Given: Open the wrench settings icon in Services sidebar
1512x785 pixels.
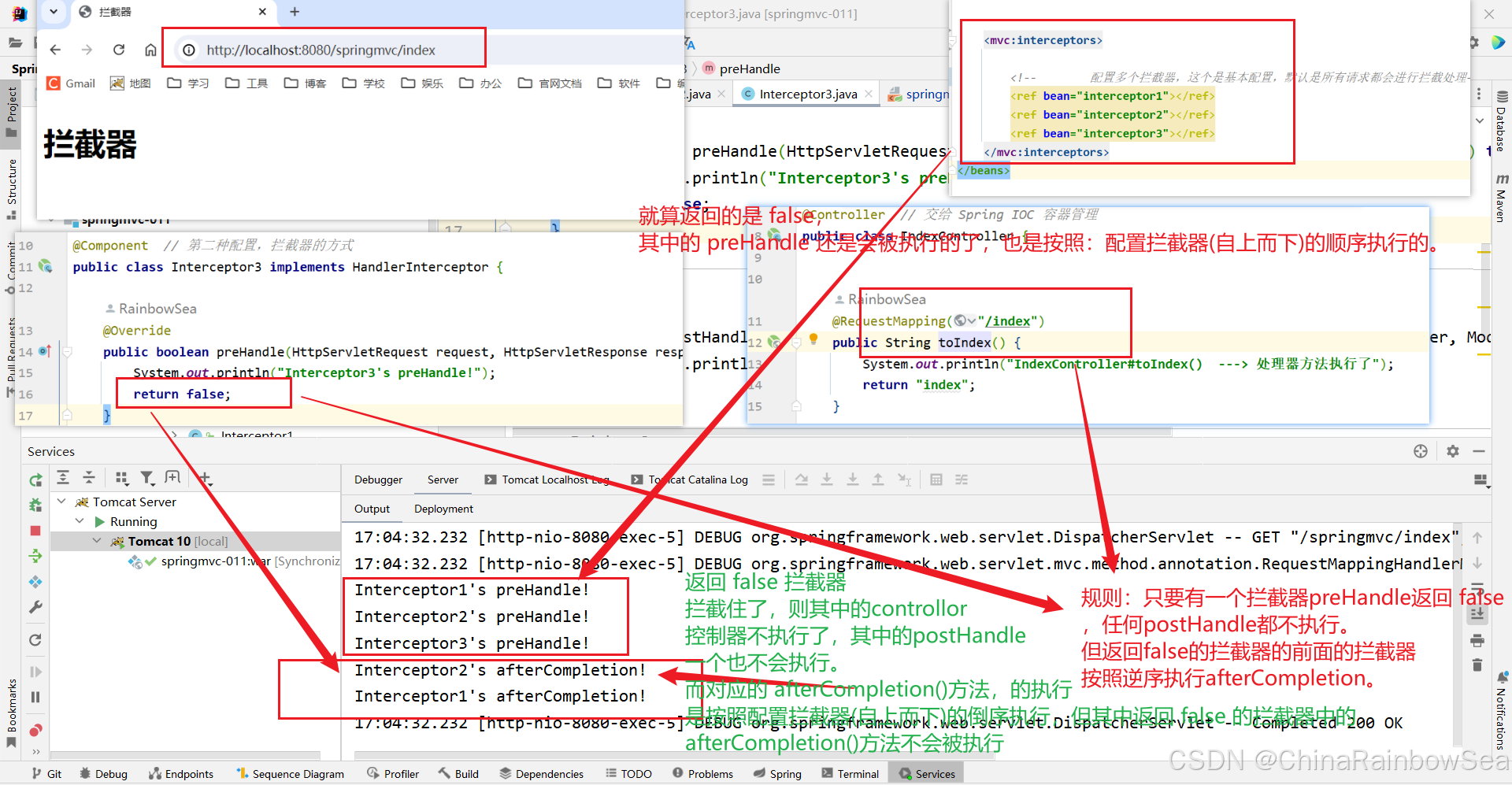Looking at the screenshot, I should click(35, 607).
